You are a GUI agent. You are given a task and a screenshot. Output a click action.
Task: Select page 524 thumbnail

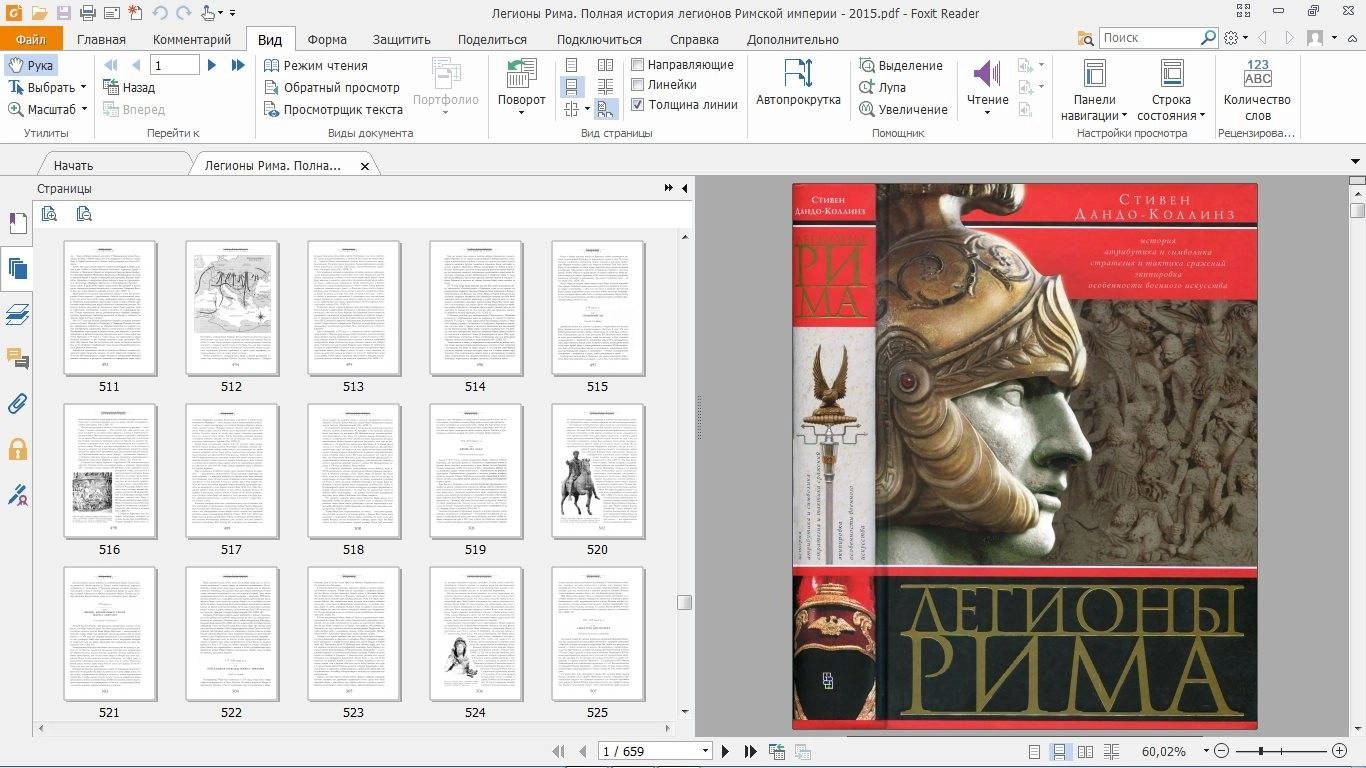[x=475, y=633]
